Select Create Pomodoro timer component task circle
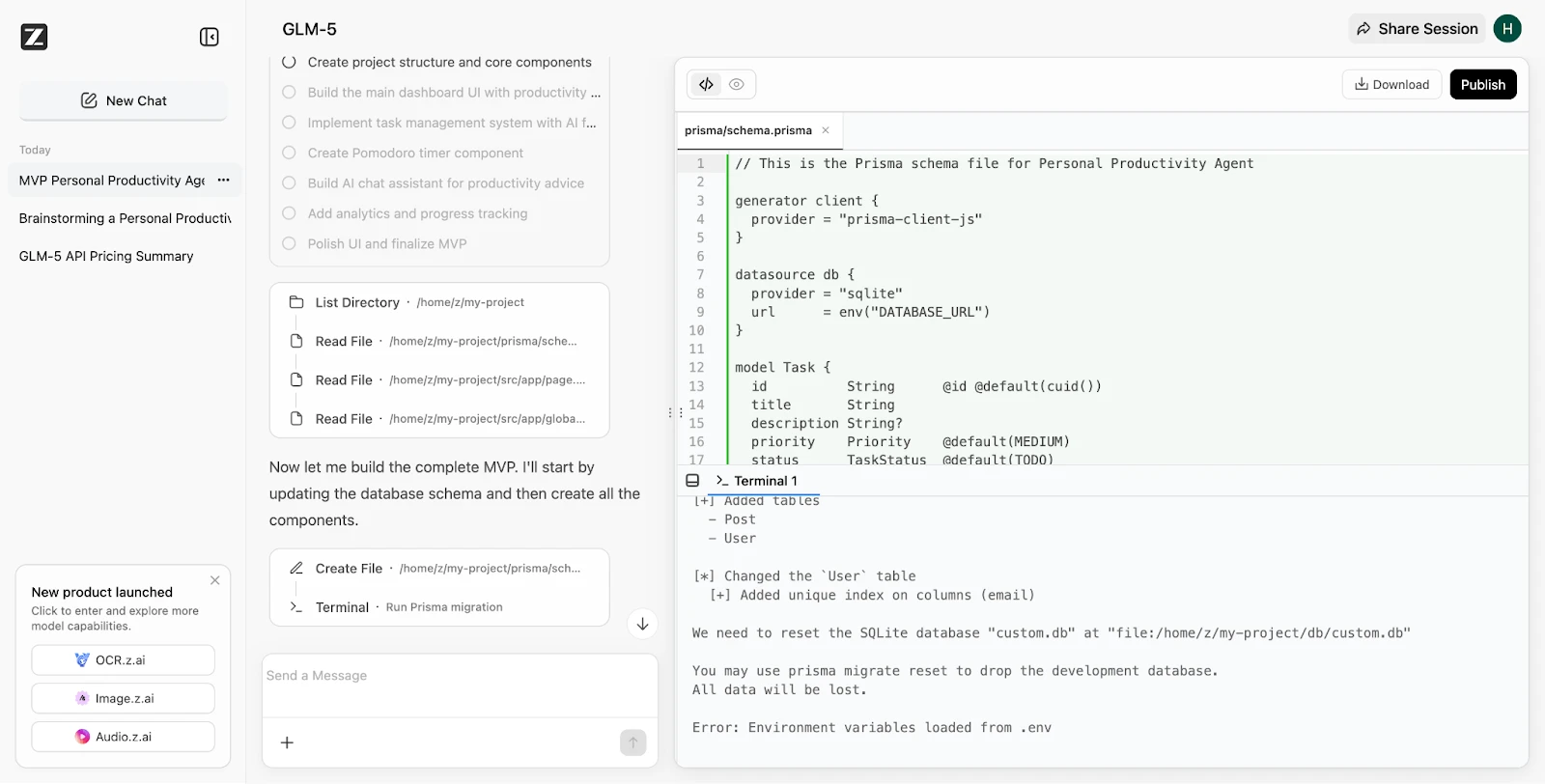The image size is (1545, 784). [x=289, y=153]
